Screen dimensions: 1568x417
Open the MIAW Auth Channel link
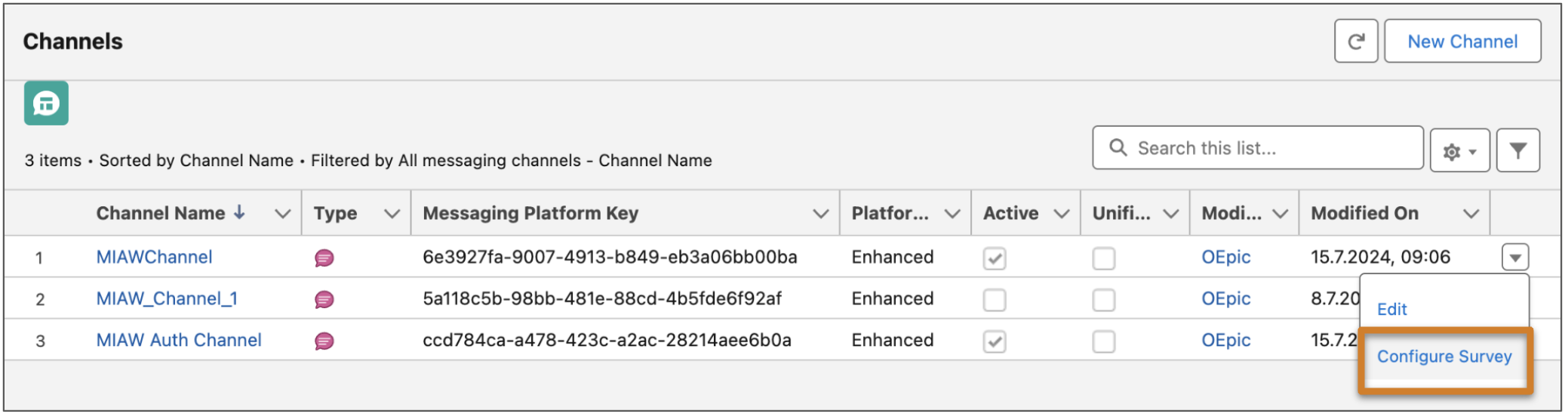[x=179, y=341]
